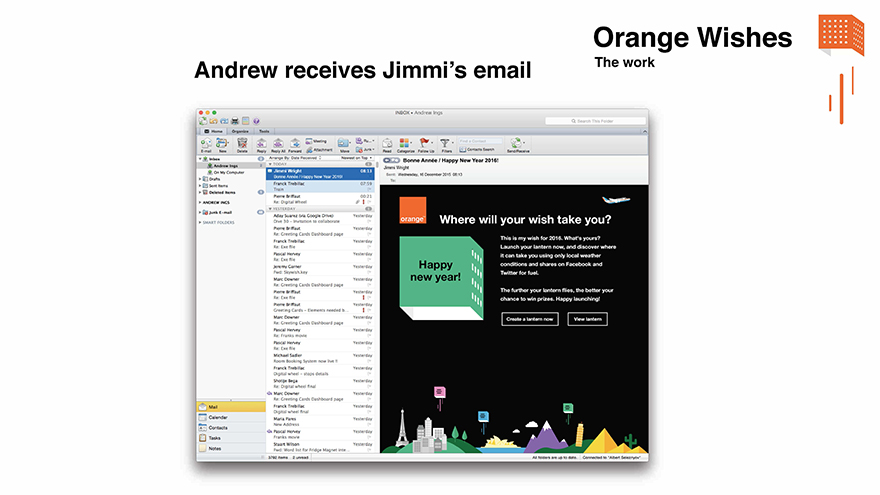
Task: Open the Arrange By Date Received dropdown
Action: click(x=295, y=158)
